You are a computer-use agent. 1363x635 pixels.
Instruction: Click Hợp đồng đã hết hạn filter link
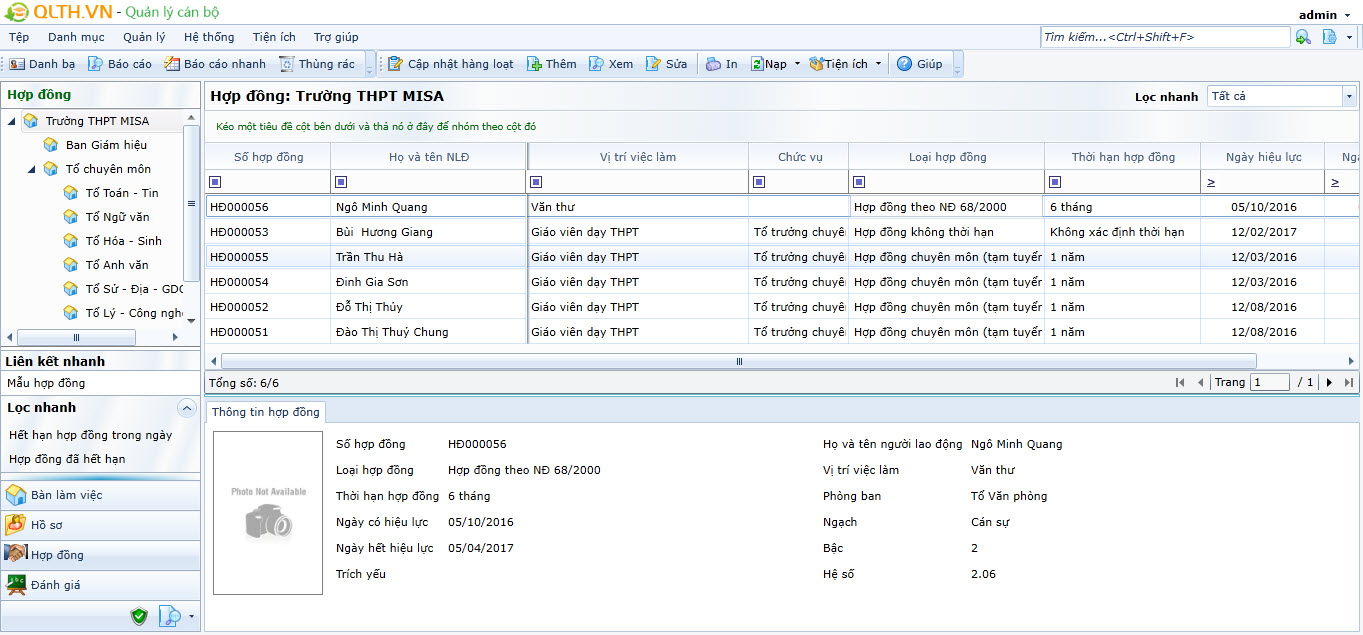click(67, 459)
